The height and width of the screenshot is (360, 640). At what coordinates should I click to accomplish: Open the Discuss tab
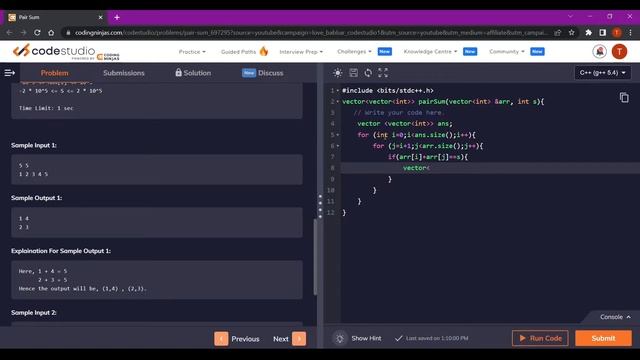(x=262, y=73)
